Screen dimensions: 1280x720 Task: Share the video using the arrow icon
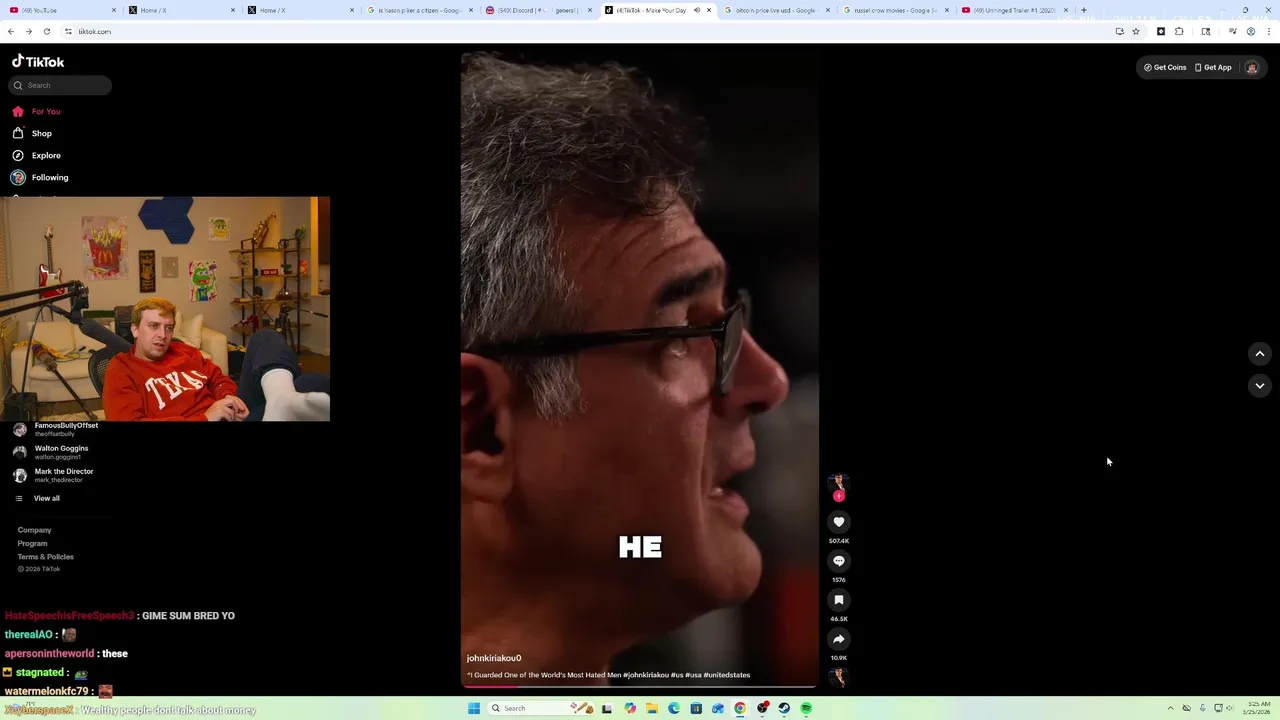[839, 639]
